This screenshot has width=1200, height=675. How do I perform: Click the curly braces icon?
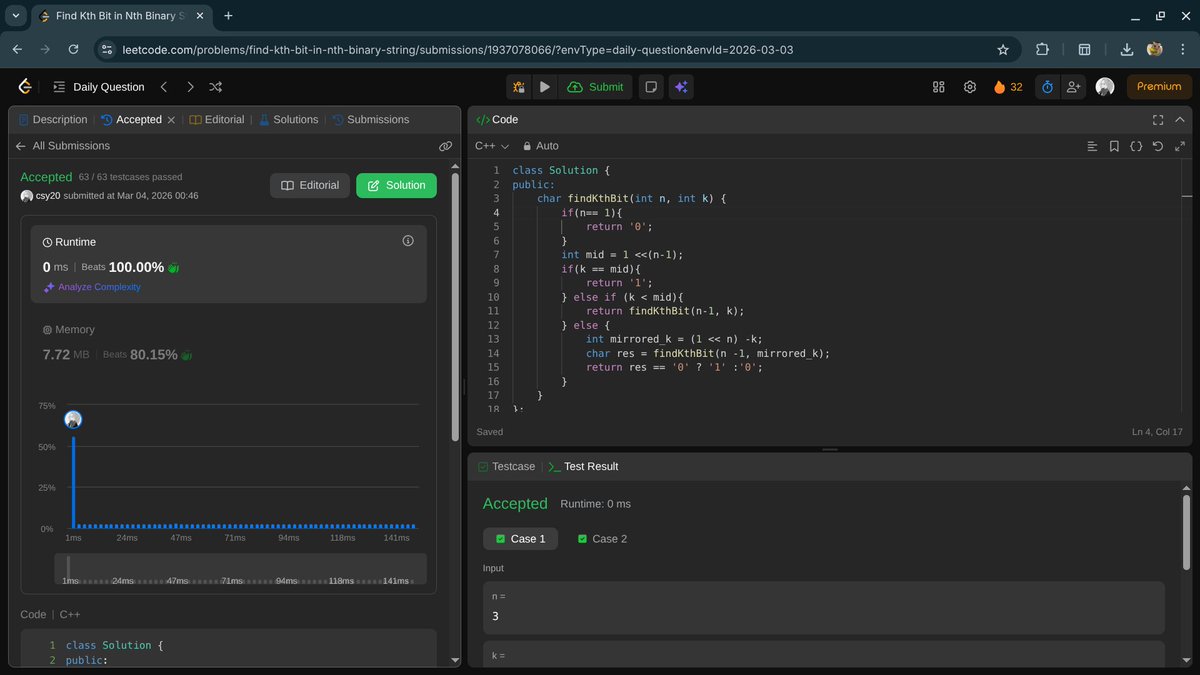pyautogui.click(x=1136, y=146)
